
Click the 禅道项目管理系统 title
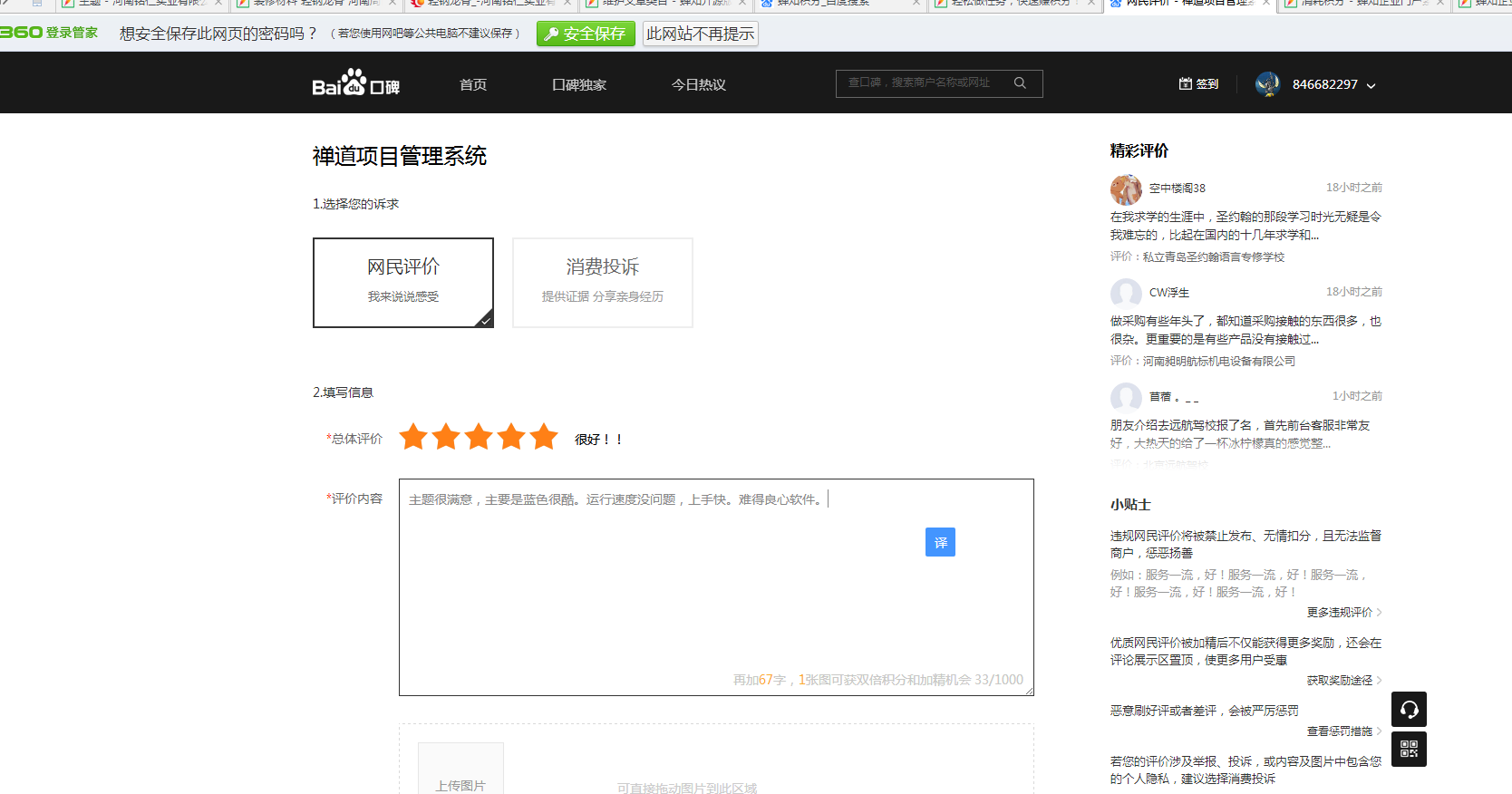pos(400,156)
